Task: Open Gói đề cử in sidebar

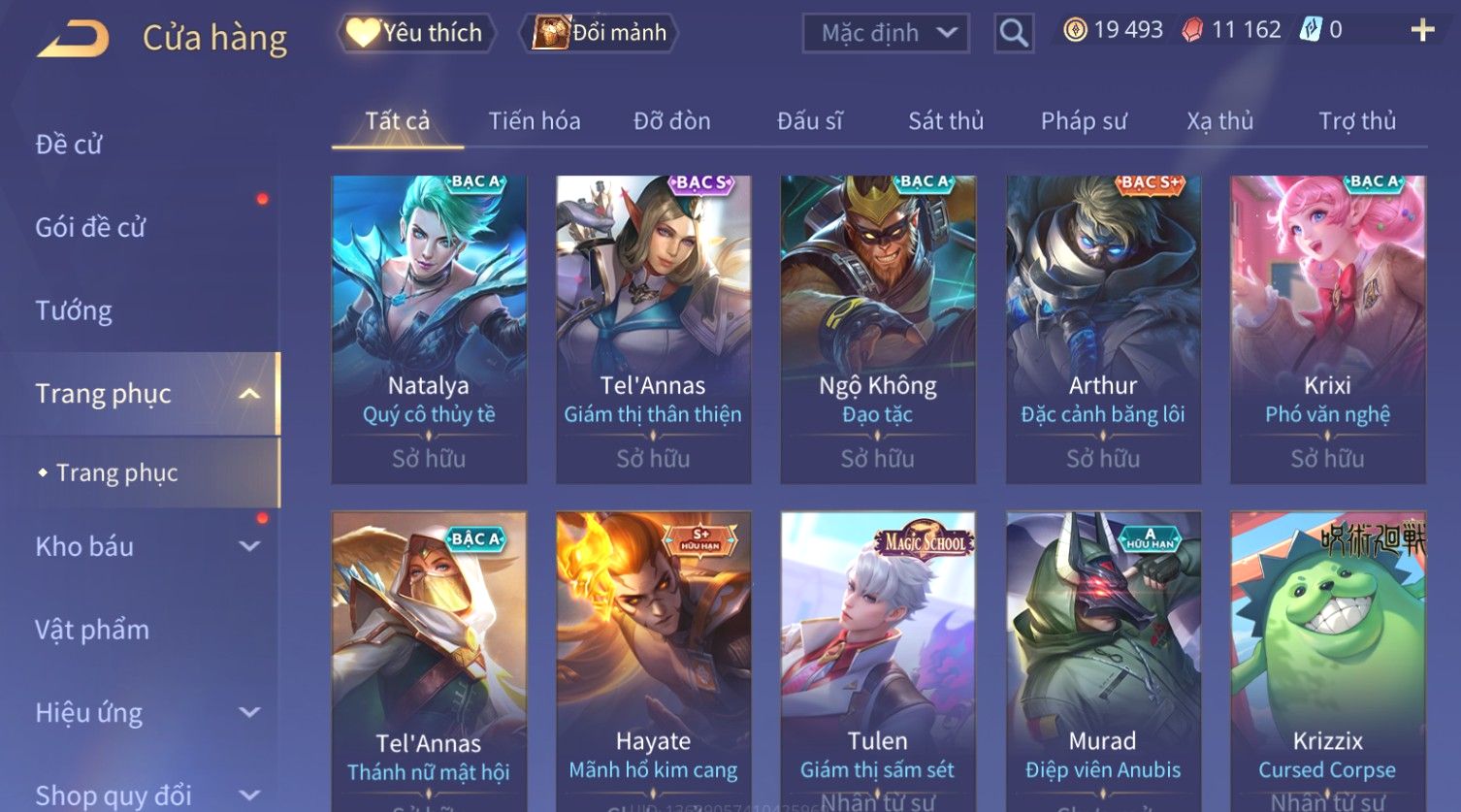Action: [x=90, y=227]
